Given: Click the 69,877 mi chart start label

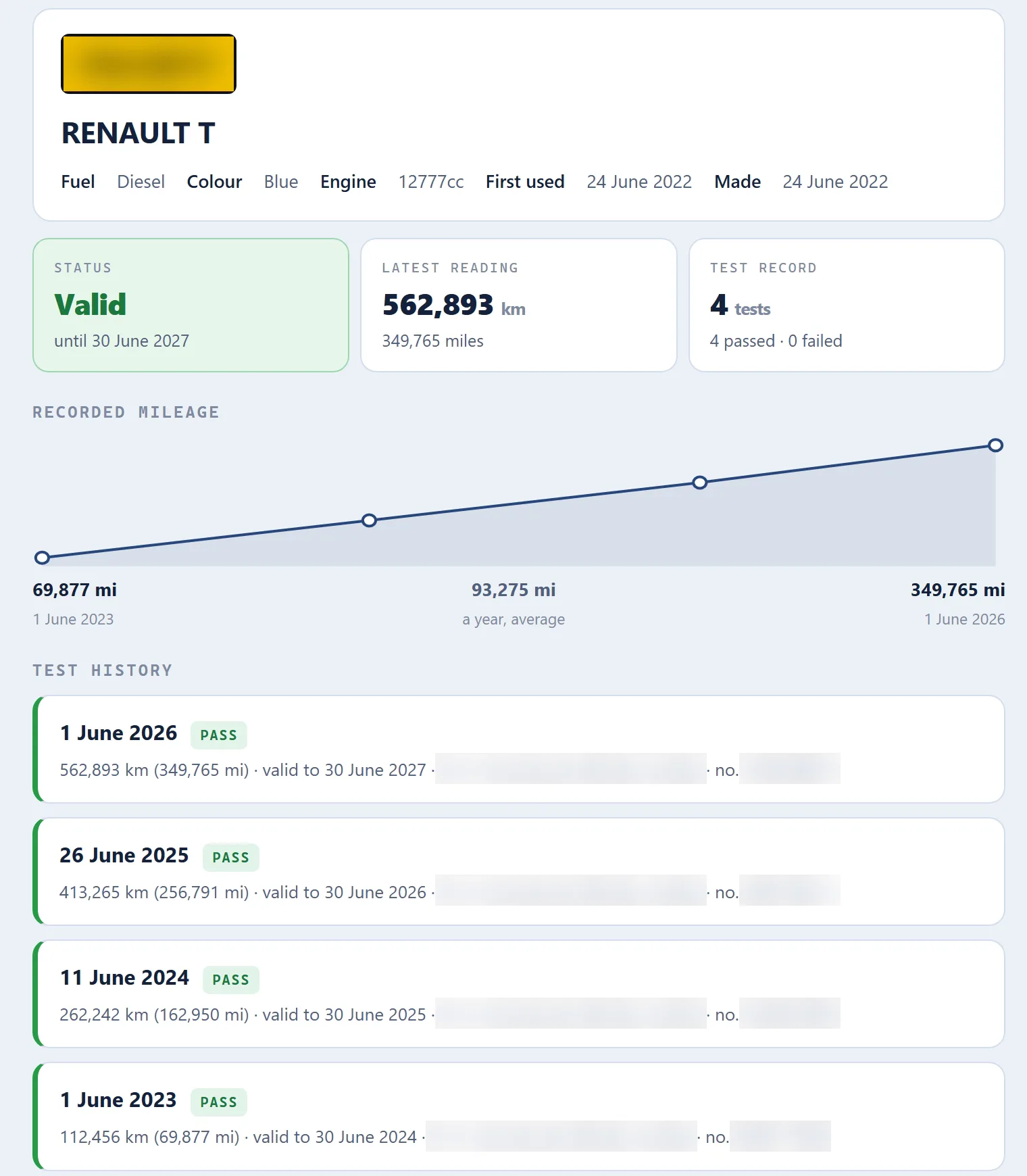Looking at the screenshot, I should (x=75, y=590).
